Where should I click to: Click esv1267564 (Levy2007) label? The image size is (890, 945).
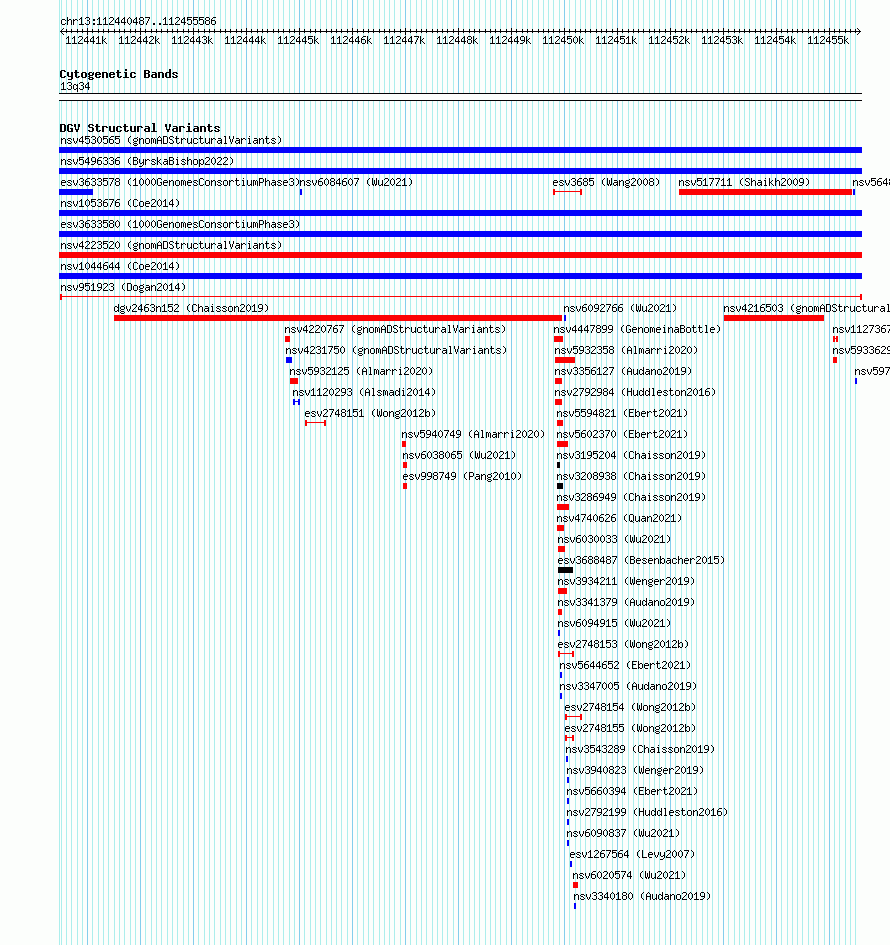click(x=632, y=855)
